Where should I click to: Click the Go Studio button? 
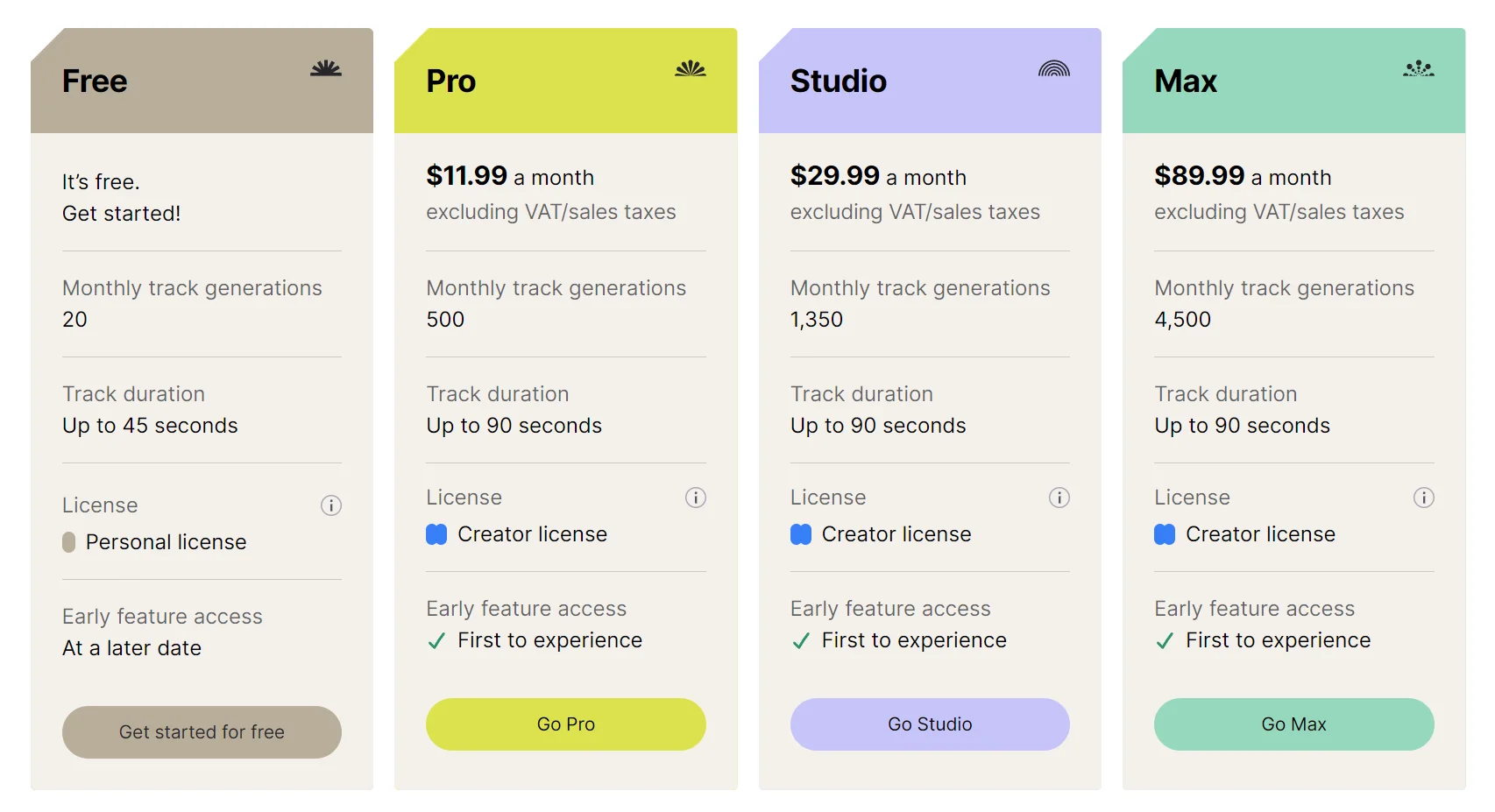930,724
